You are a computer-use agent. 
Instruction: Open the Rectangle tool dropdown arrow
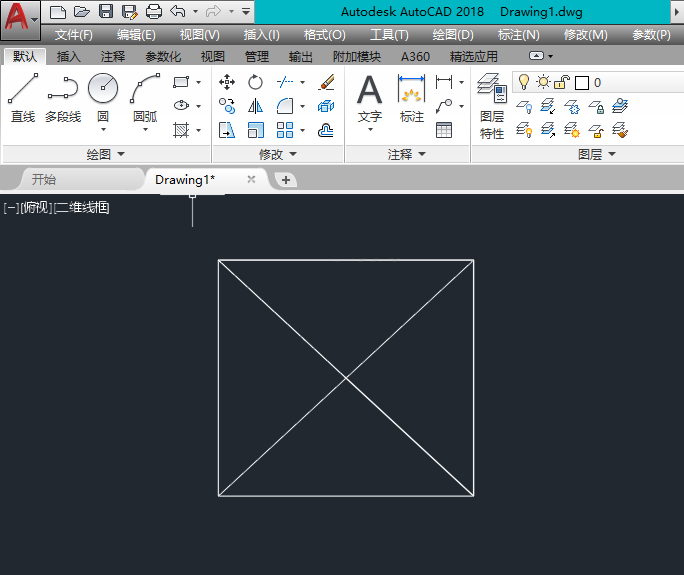coord(198,82)
